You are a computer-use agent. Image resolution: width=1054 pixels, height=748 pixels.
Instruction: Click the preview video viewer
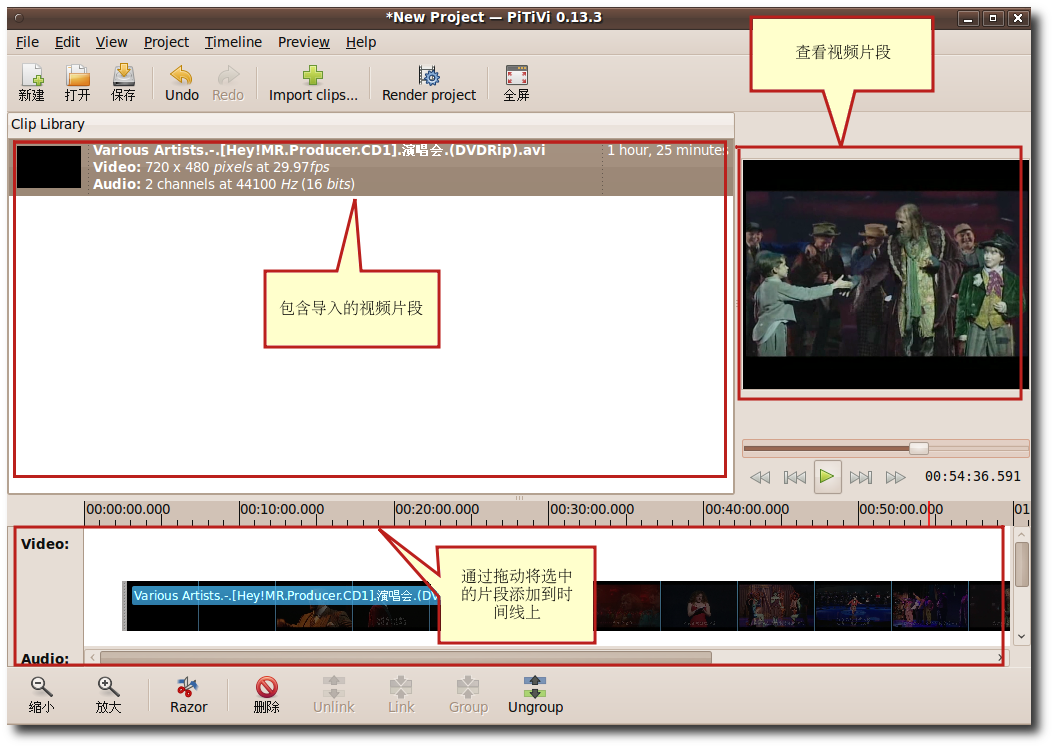tap(885, 274)
